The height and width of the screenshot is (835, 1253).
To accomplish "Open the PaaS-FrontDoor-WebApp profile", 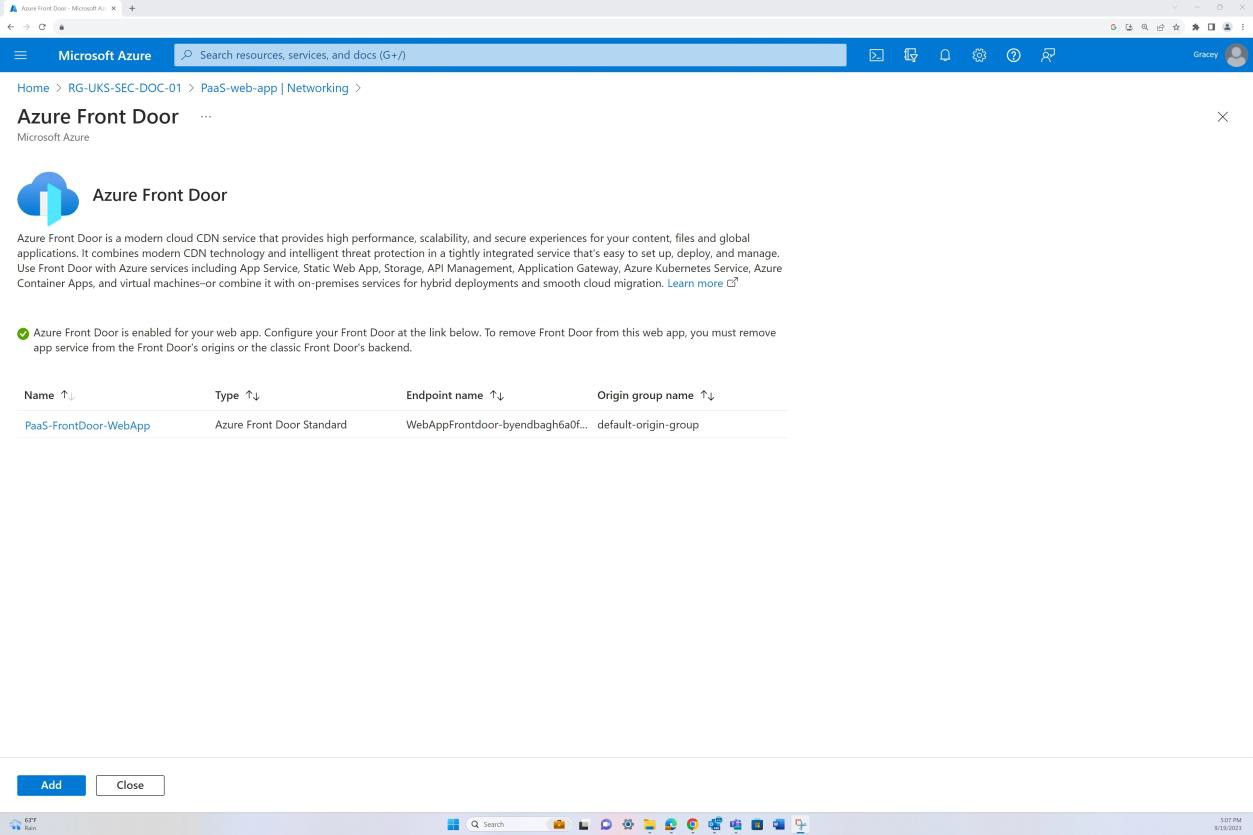I will click(x=87, y=425).
